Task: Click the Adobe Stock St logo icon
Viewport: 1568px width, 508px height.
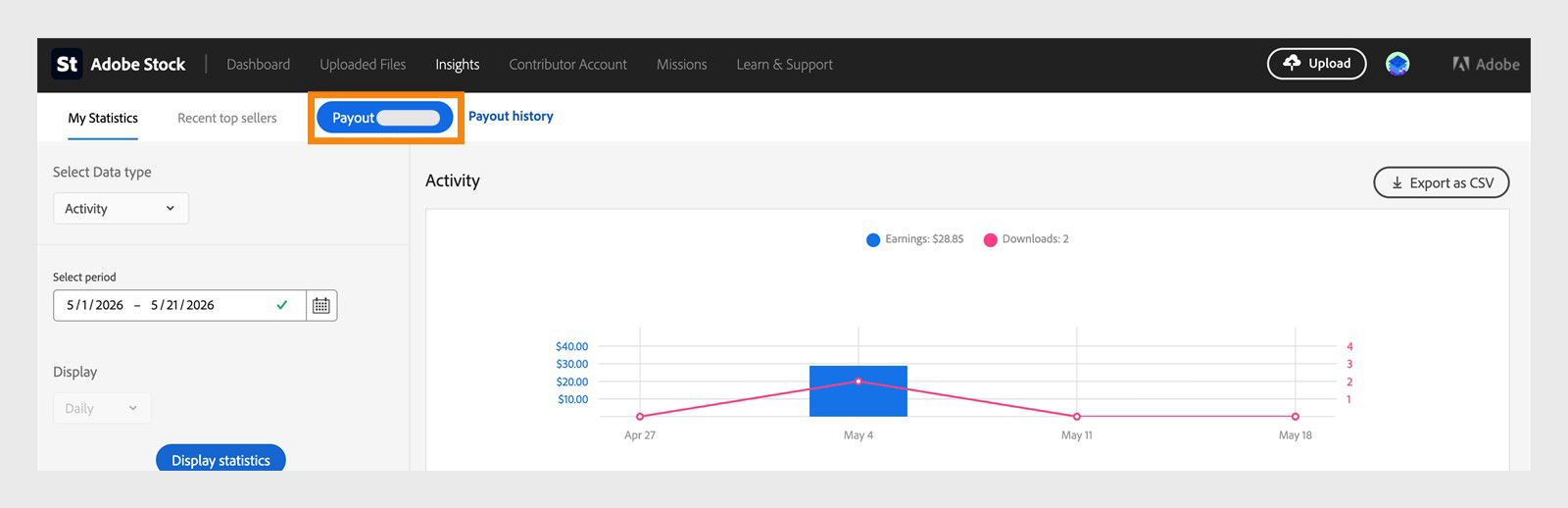Action: pyautogui.click(x=67, y=64)
